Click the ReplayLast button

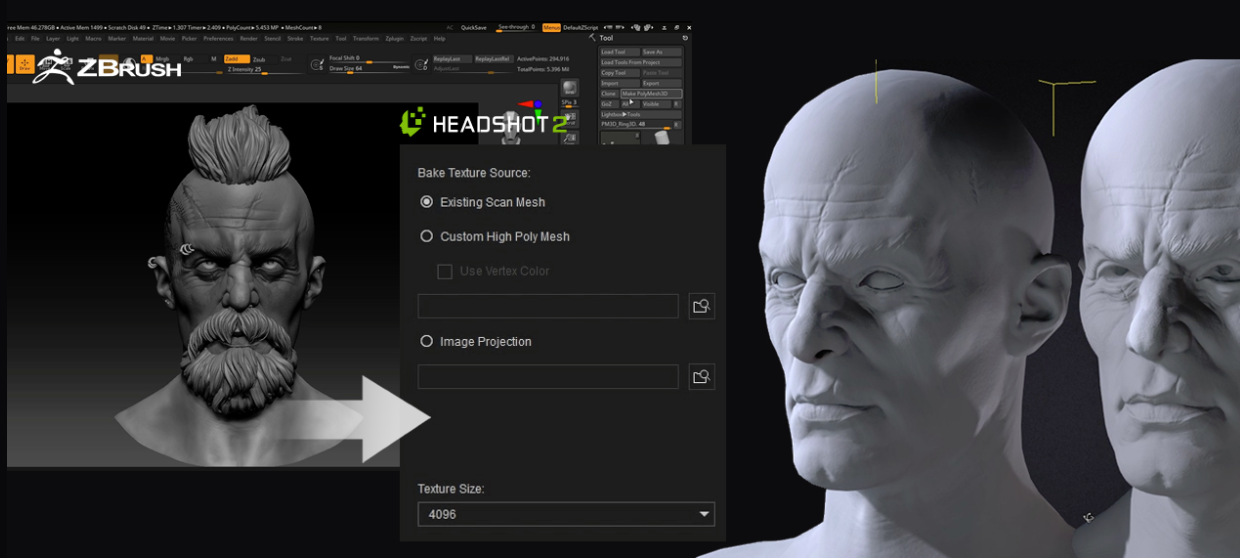point(453,59)
